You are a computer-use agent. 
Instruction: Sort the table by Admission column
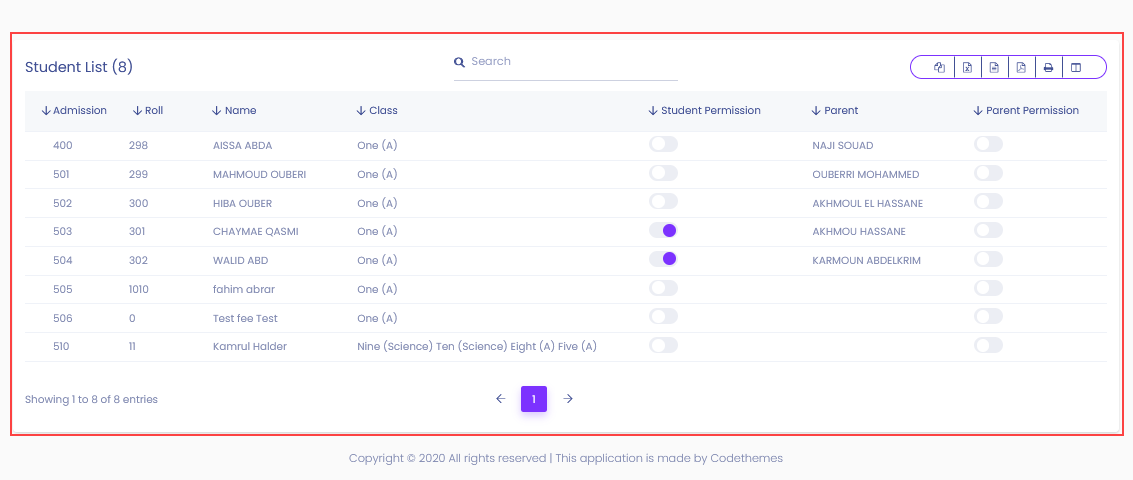tap(74, 111)
